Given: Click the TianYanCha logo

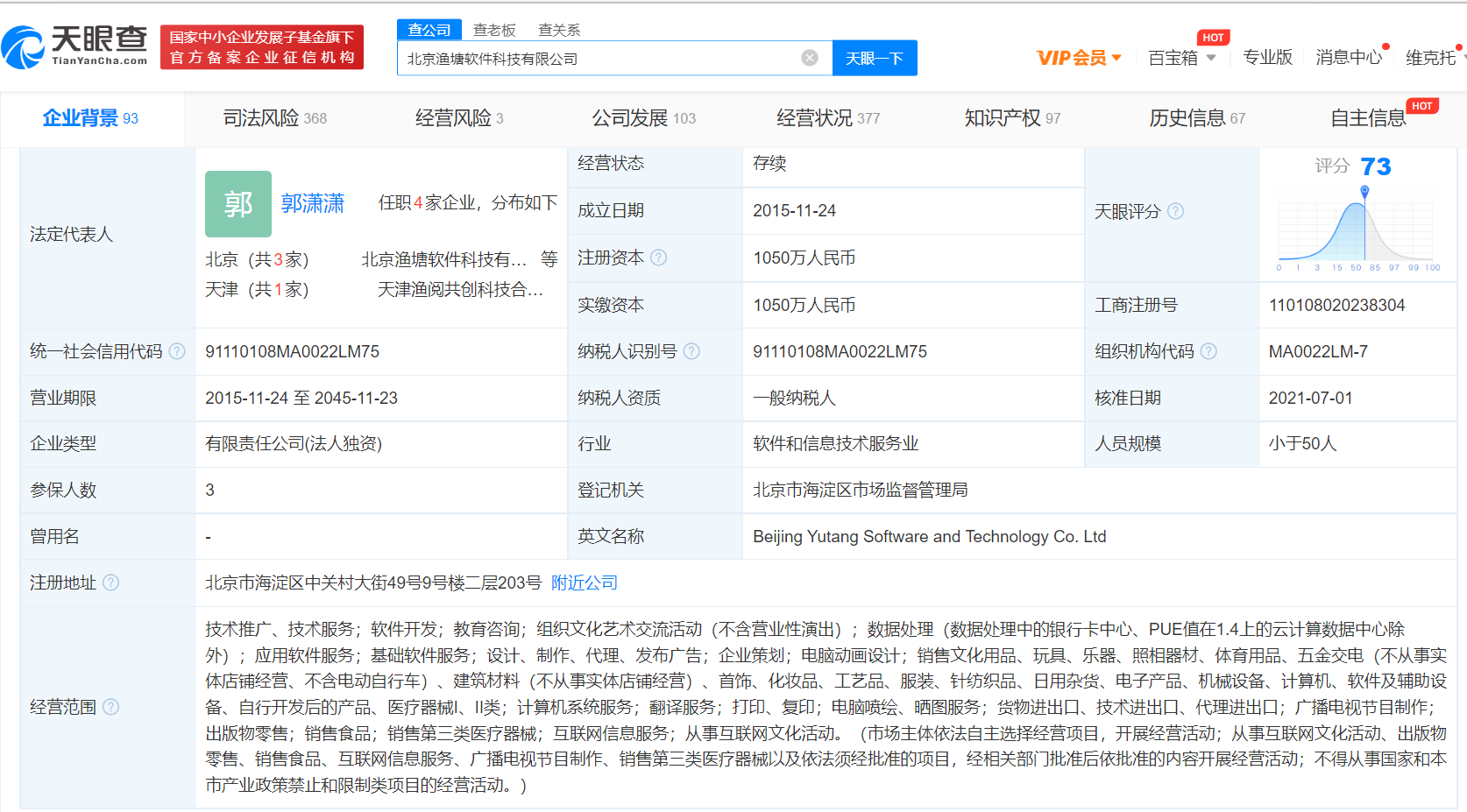Looking at the screenshot, I should [x=75, y=46].
